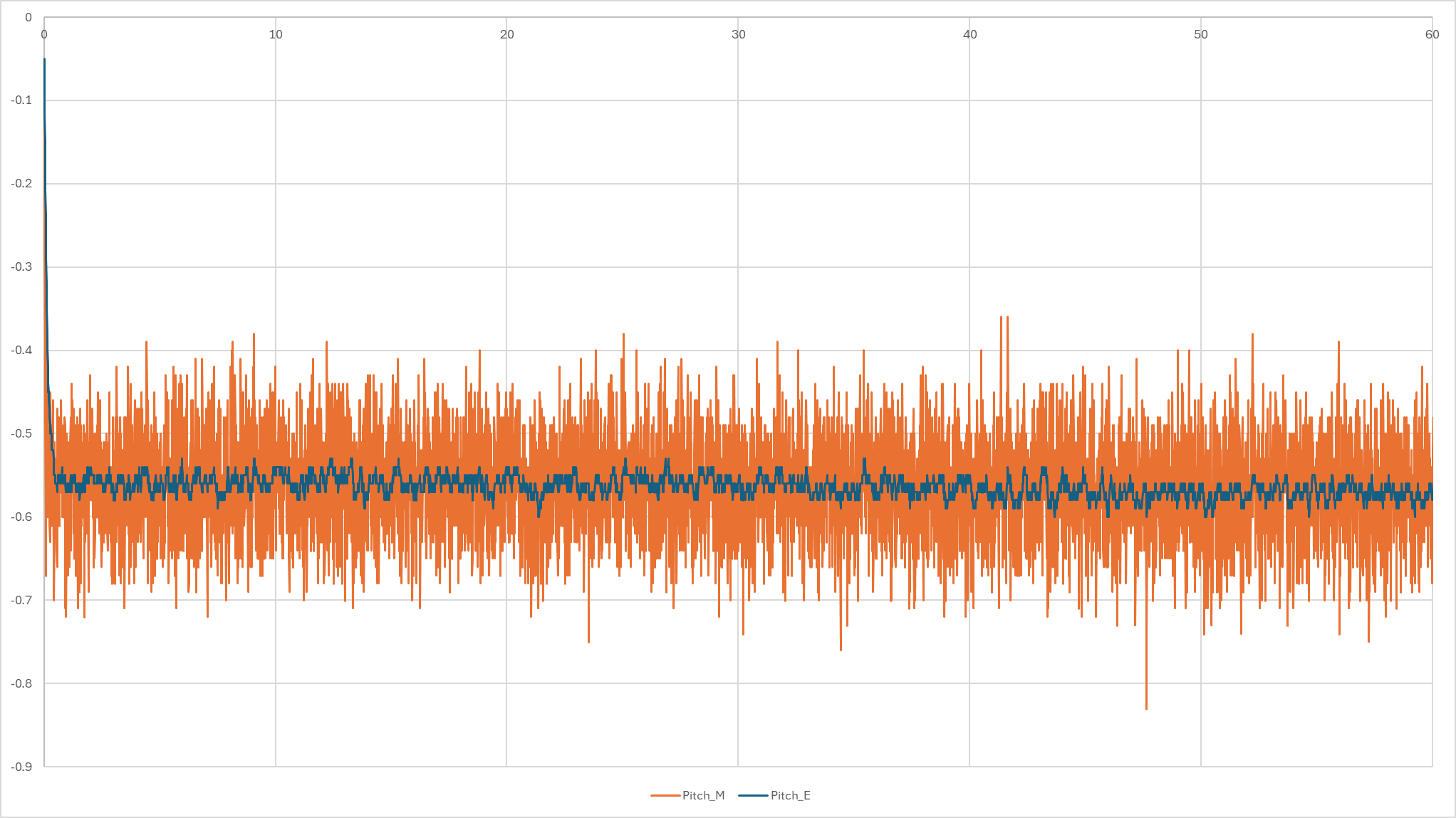Click the y-axis label -0.5
This screenshot has width=1456, height=818.
coord(21,433)
